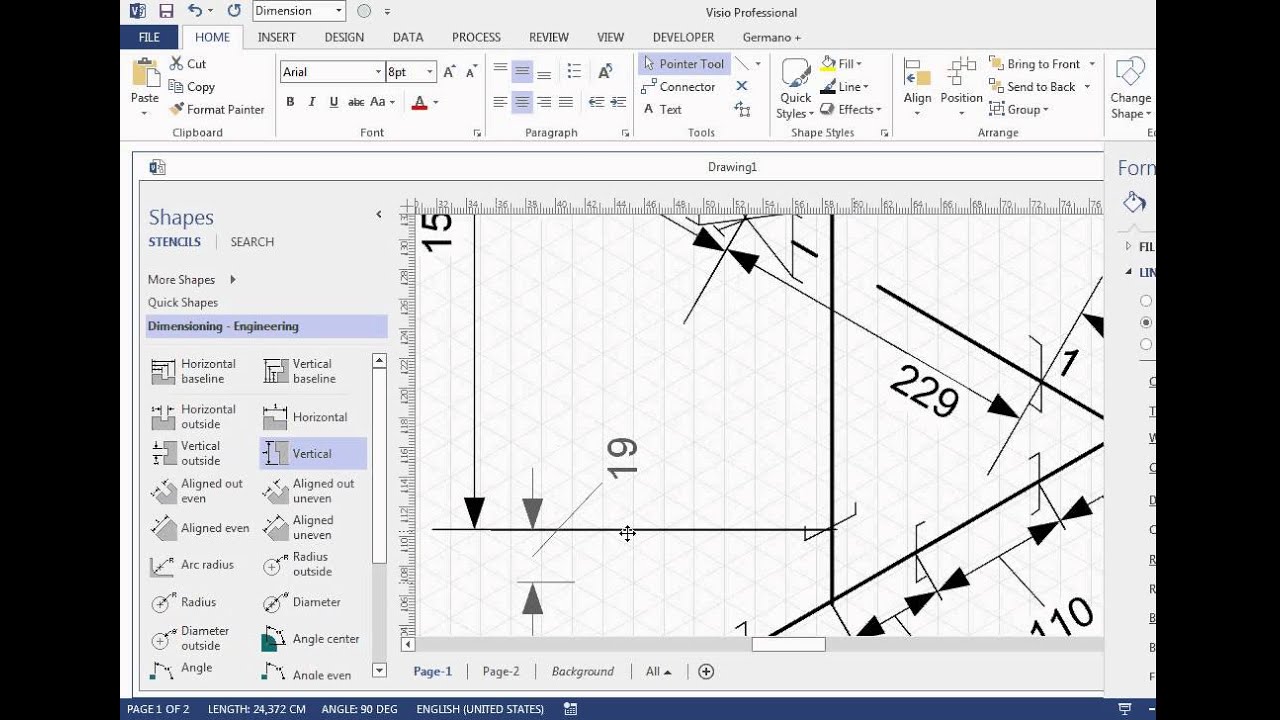Toggle underline formatting
1280x720 pixels.
[x=334, y=102]
